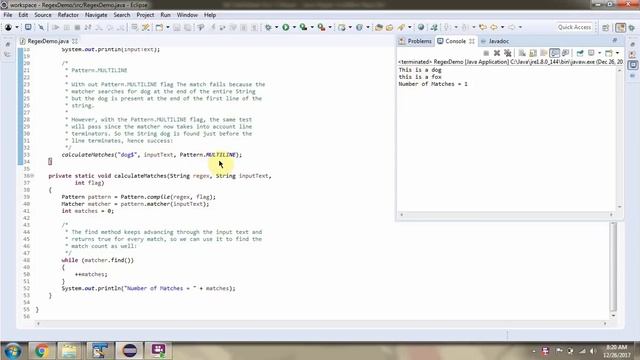
Task: Open the Help menu
Action: [210, 15]
